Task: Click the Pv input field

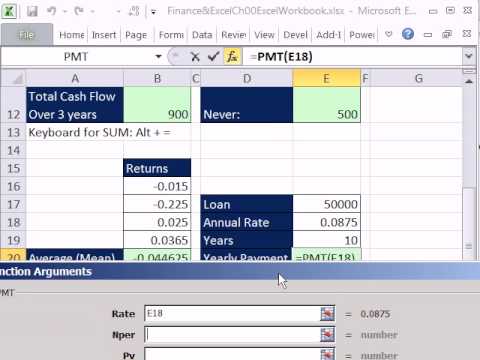Action: click(x=232, y=354)
